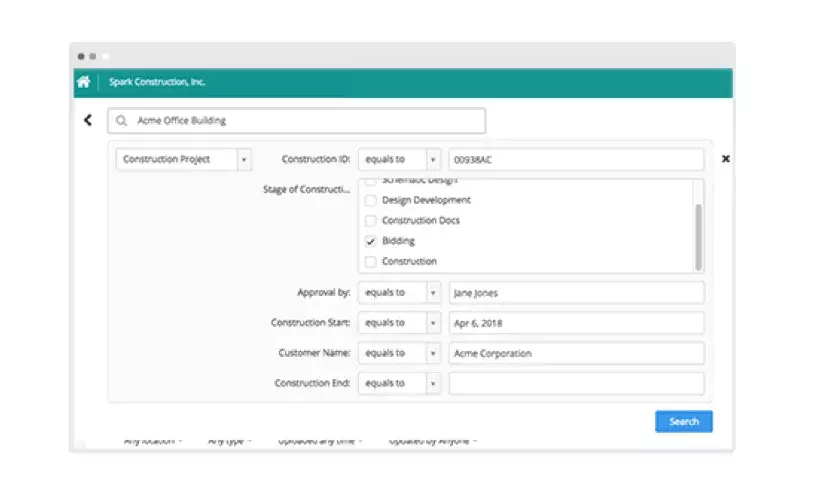Edit the Construction ID value 00938AC
Screen dimensions: 832x500
click(x=576, y=159)
